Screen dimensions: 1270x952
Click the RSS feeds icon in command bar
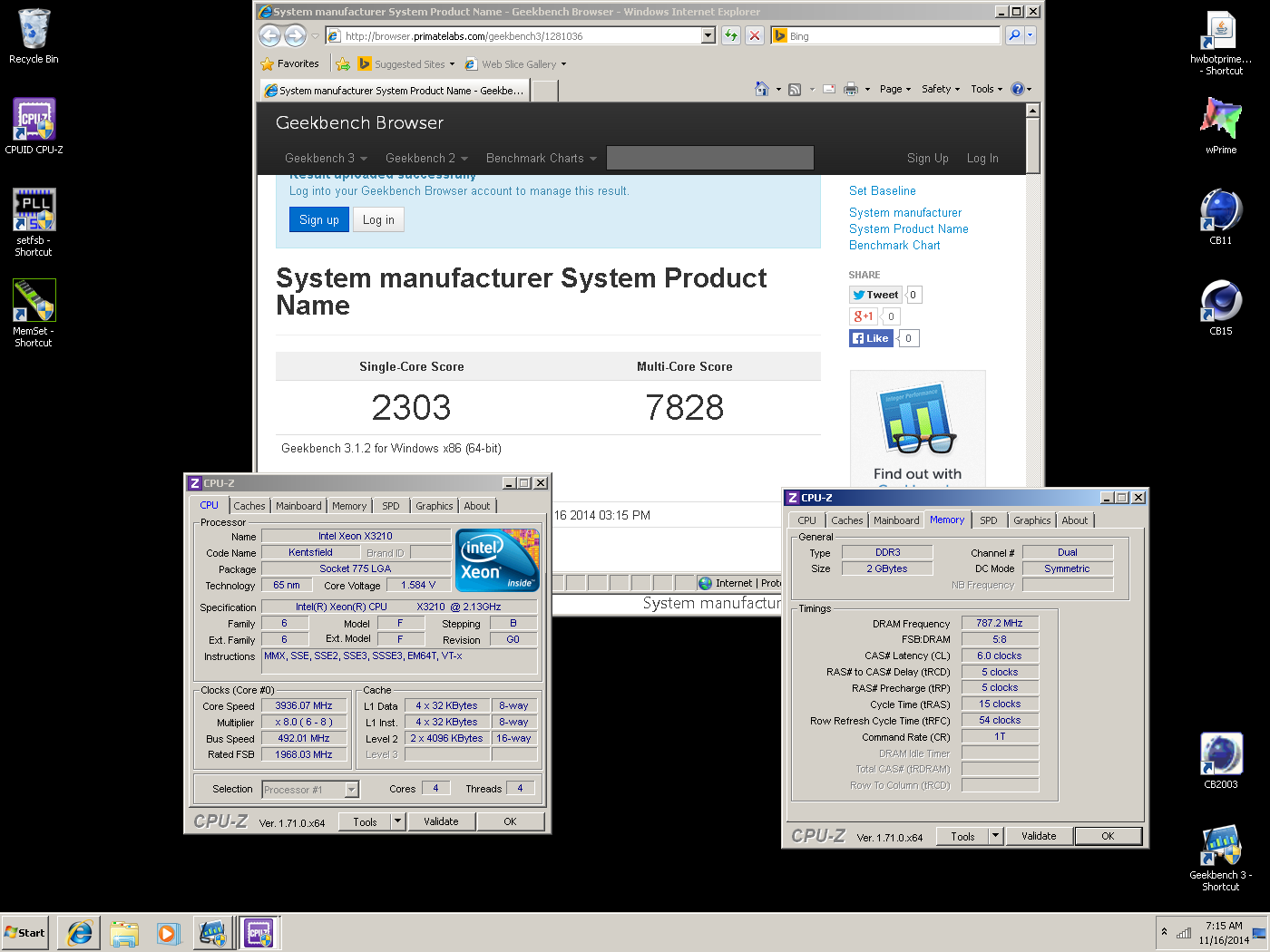tap(795, 89)
